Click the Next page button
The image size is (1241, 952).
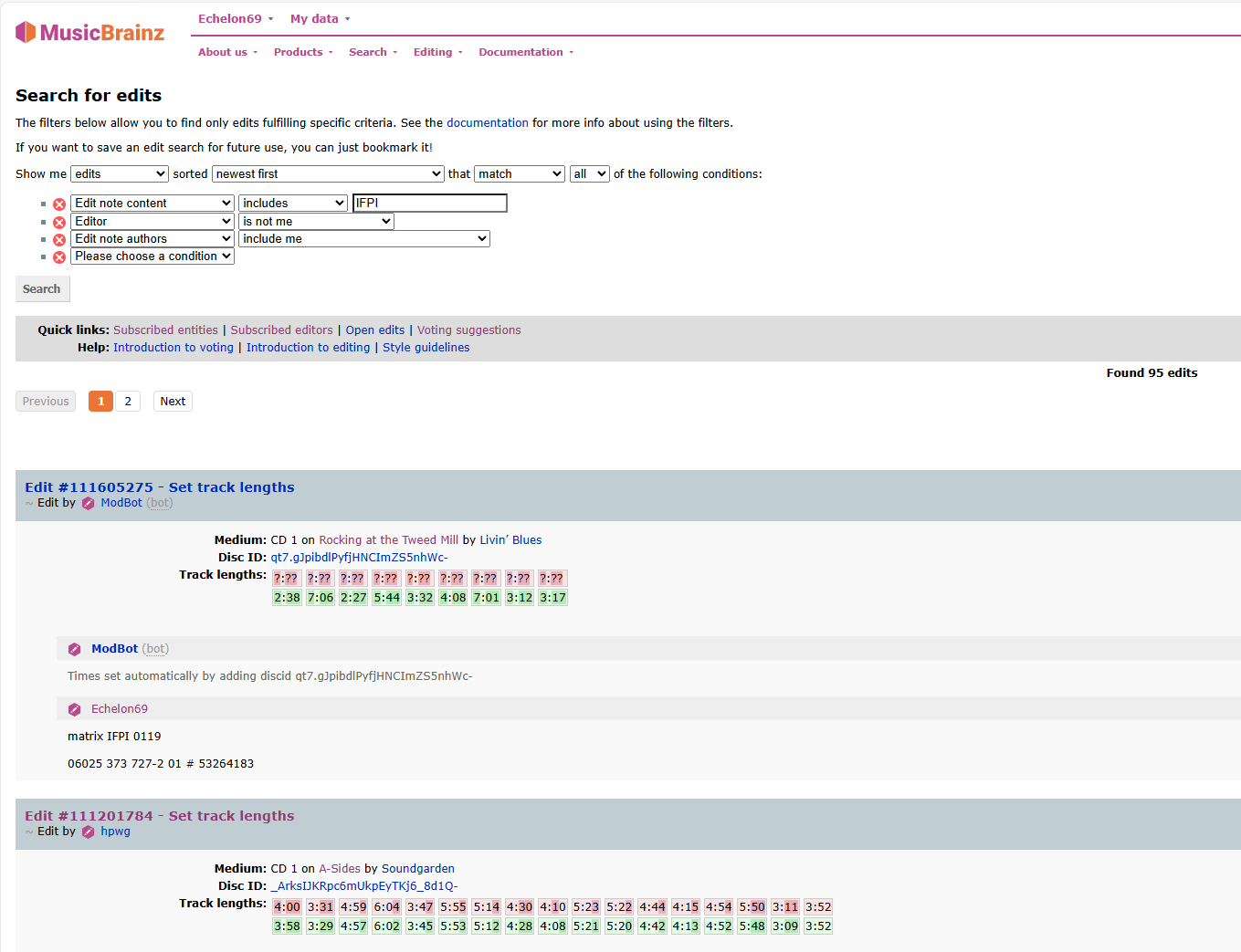pos(173,402)
